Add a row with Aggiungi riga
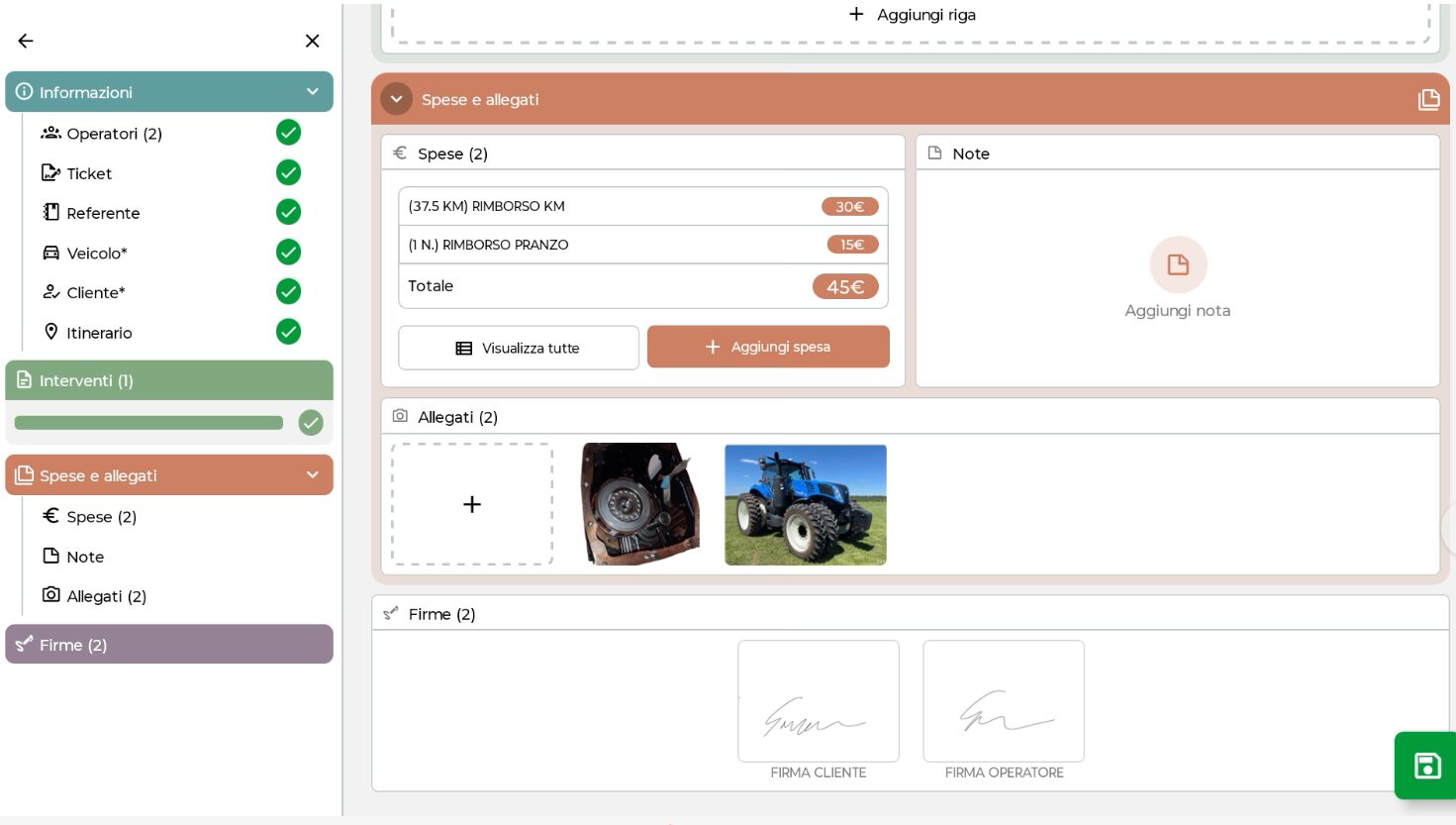The image size is (1456, 825). 912,15
